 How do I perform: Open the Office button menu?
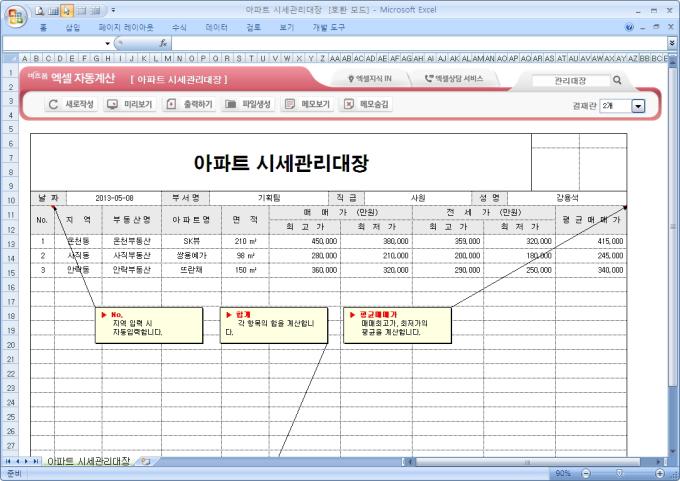[16, 17]
